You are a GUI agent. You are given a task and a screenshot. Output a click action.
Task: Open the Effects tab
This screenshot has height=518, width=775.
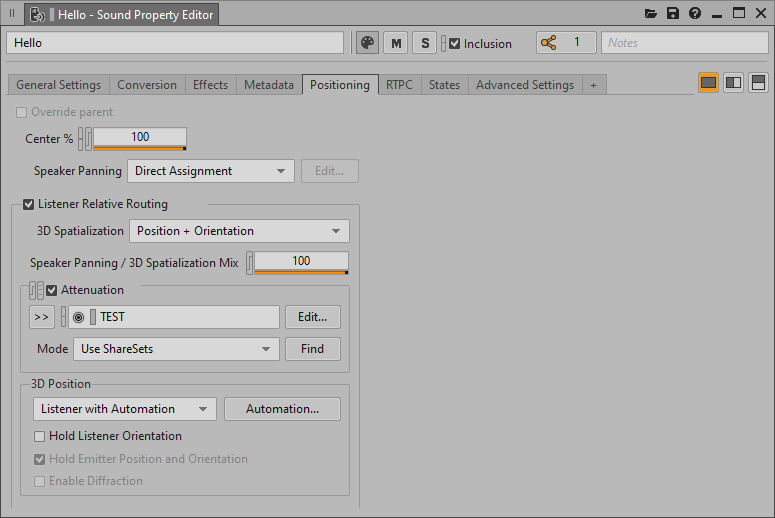click(x=210, y=85)
